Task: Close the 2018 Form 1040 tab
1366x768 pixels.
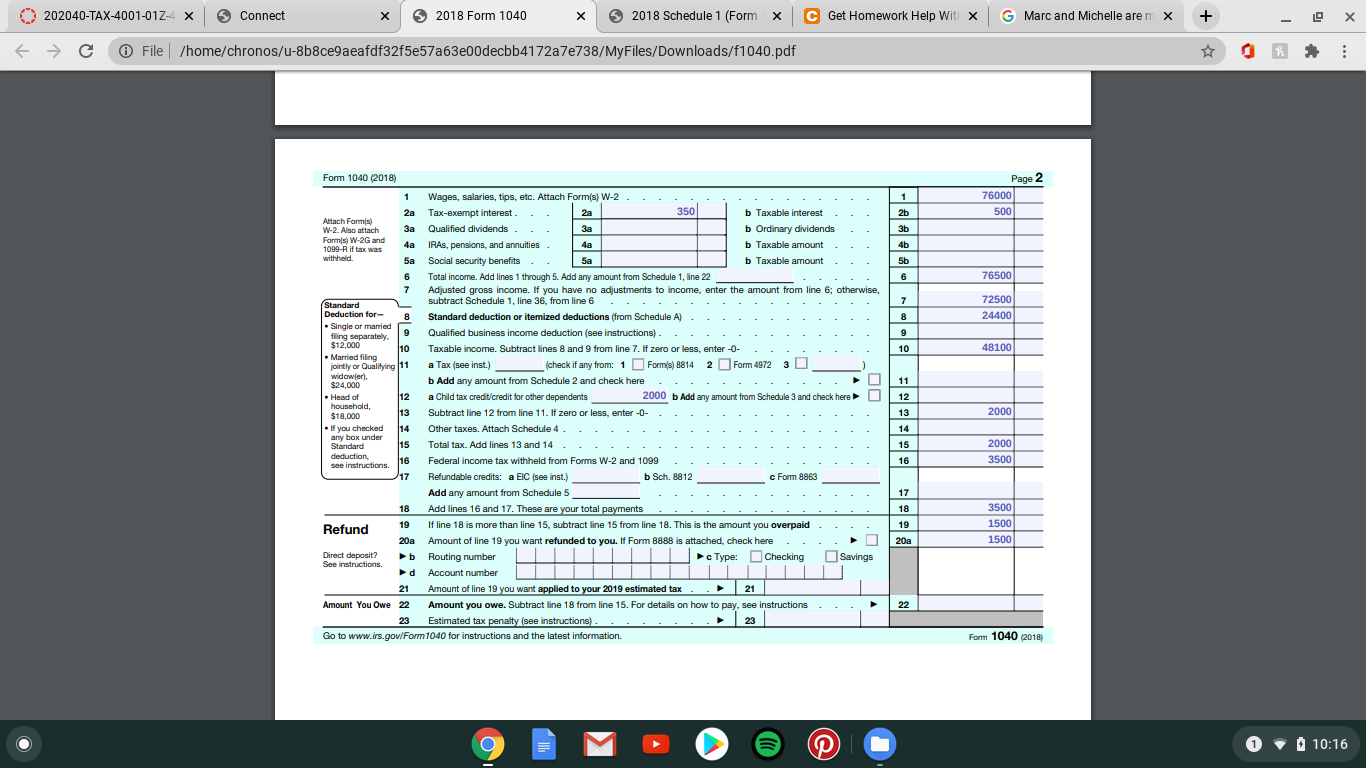Action: coord(581,16)
